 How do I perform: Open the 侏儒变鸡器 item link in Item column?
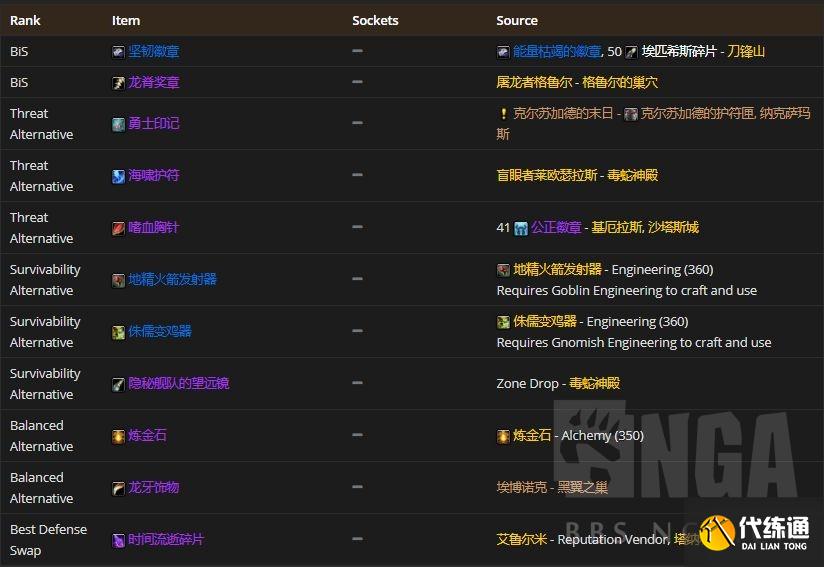pos(160,331)
